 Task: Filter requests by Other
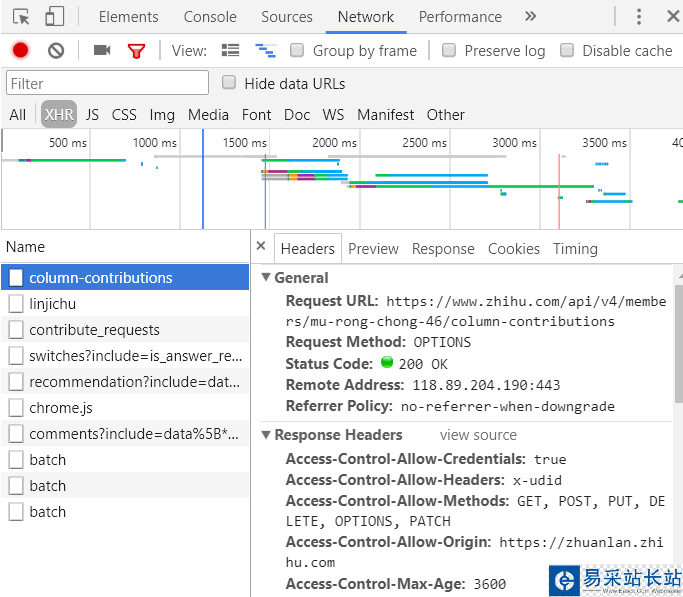tap(445, 115)
